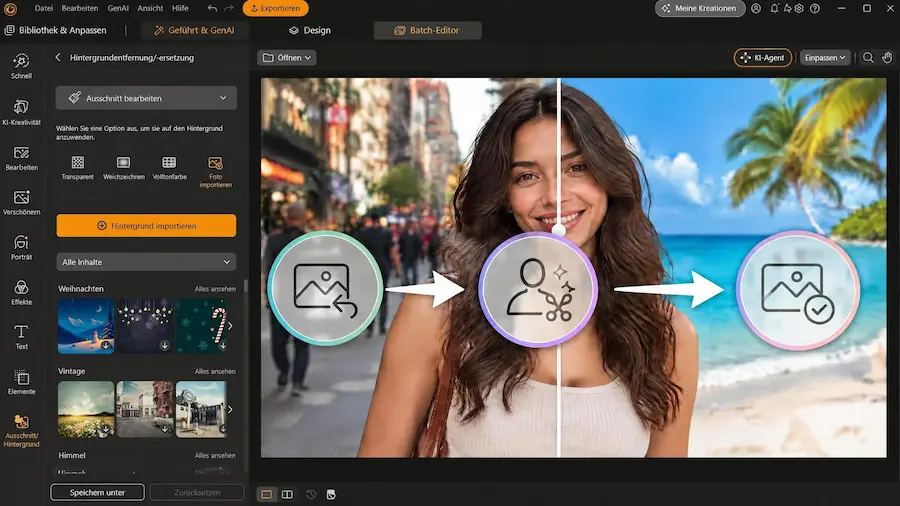Image resolution: width=900 pixels, height=506 pixels.
Task: Switch to Bibliothek & Anpassen tab
Action: tap(56, 30)
